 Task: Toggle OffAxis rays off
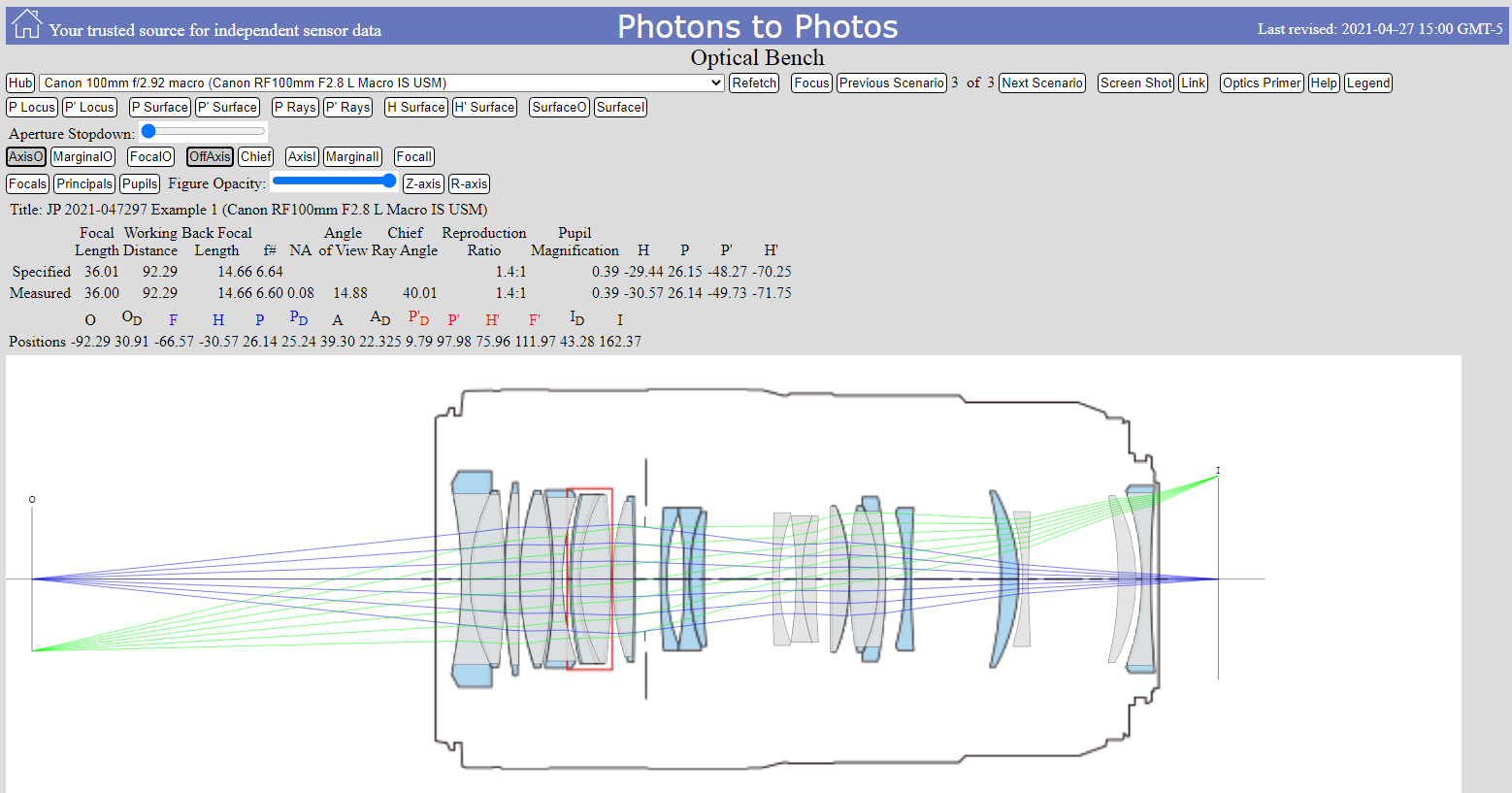(210, 157)
